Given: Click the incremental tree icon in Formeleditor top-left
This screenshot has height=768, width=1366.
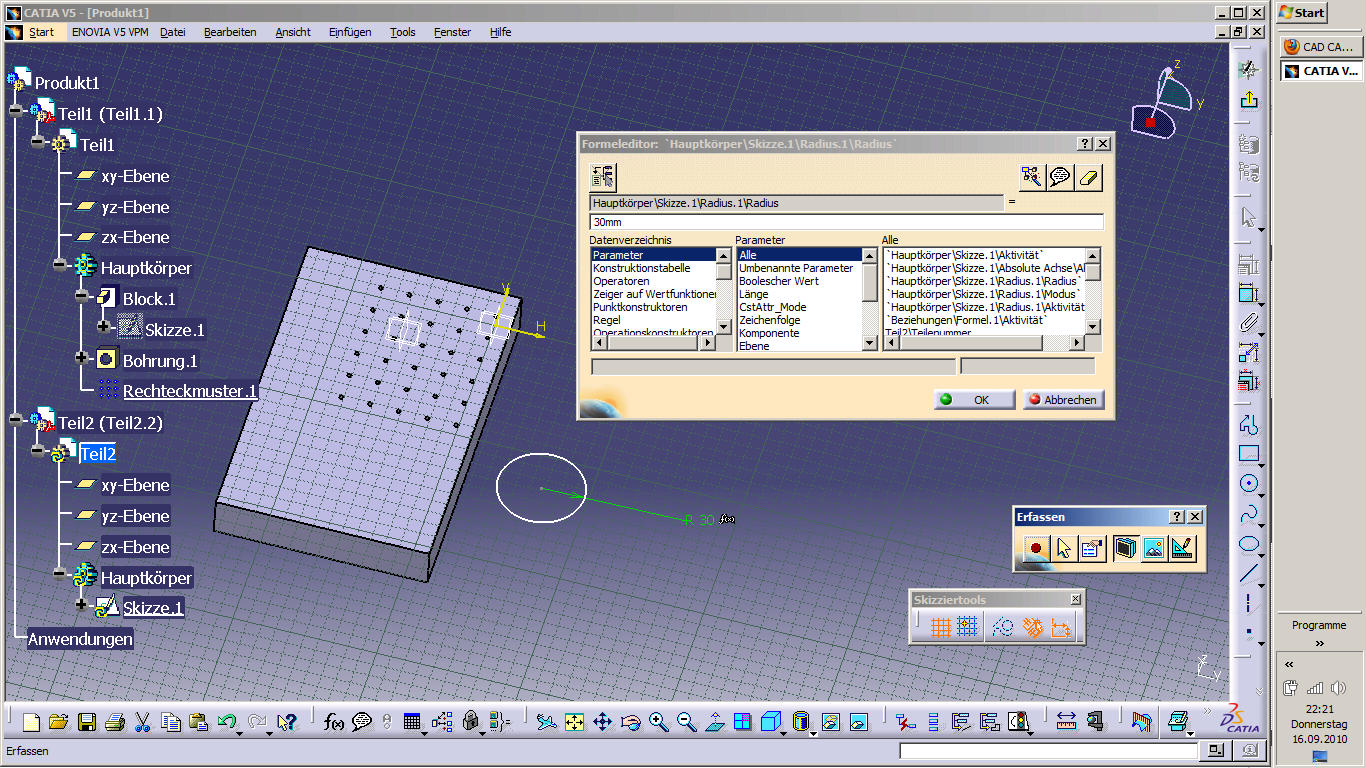Looking at the screenshot, I should [603, 177].
